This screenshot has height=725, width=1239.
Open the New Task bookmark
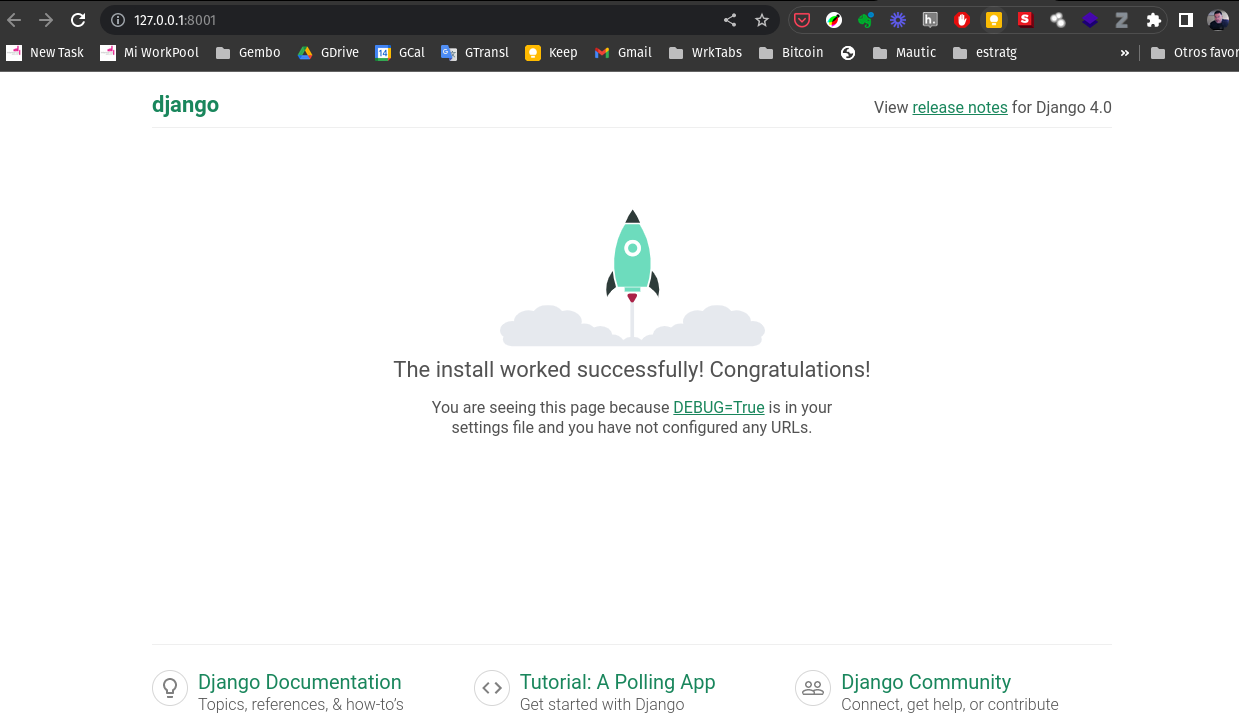[x=45, y=53]
